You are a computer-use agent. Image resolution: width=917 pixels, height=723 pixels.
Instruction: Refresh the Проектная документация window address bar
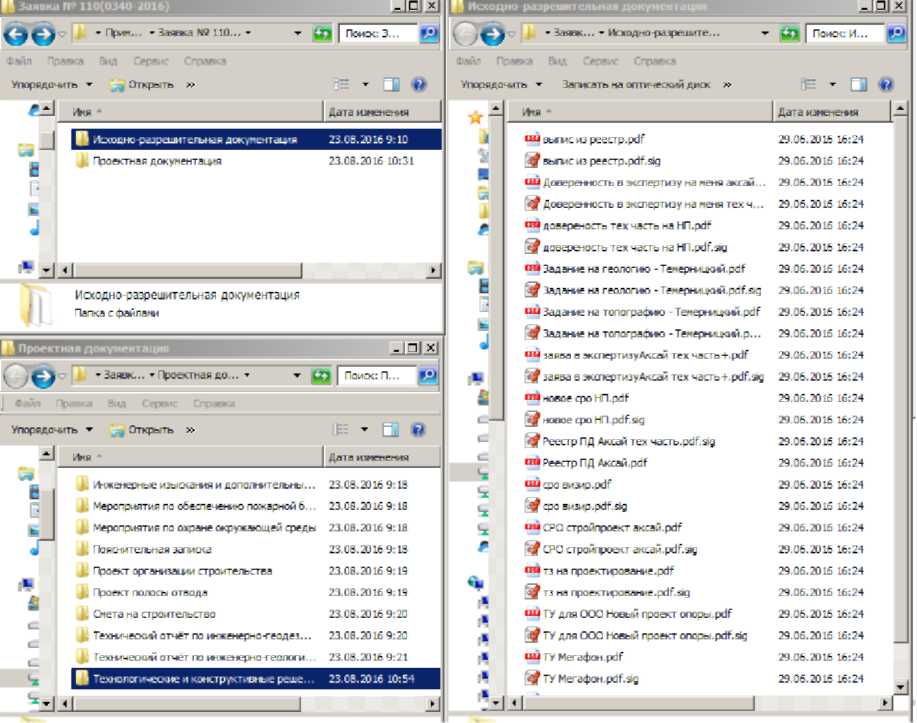[x=323, y=377]
